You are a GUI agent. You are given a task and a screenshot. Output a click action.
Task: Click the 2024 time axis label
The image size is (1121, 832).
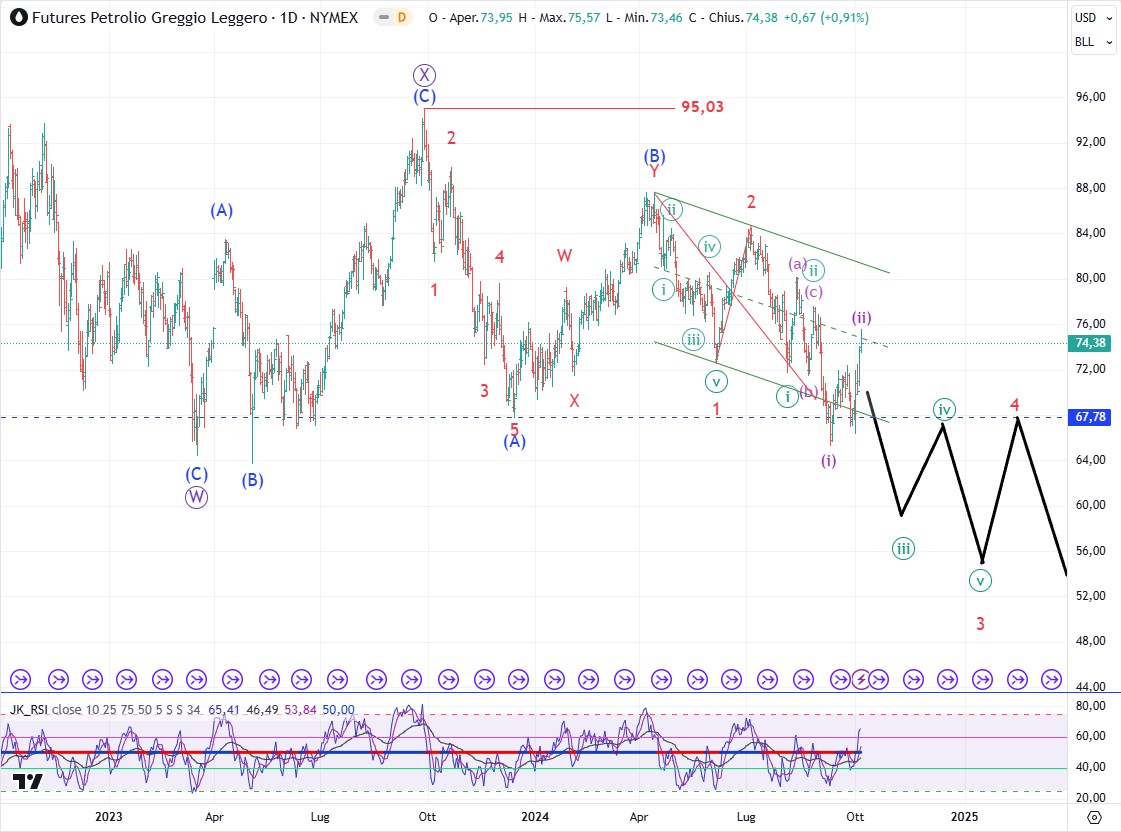[535, 816]
